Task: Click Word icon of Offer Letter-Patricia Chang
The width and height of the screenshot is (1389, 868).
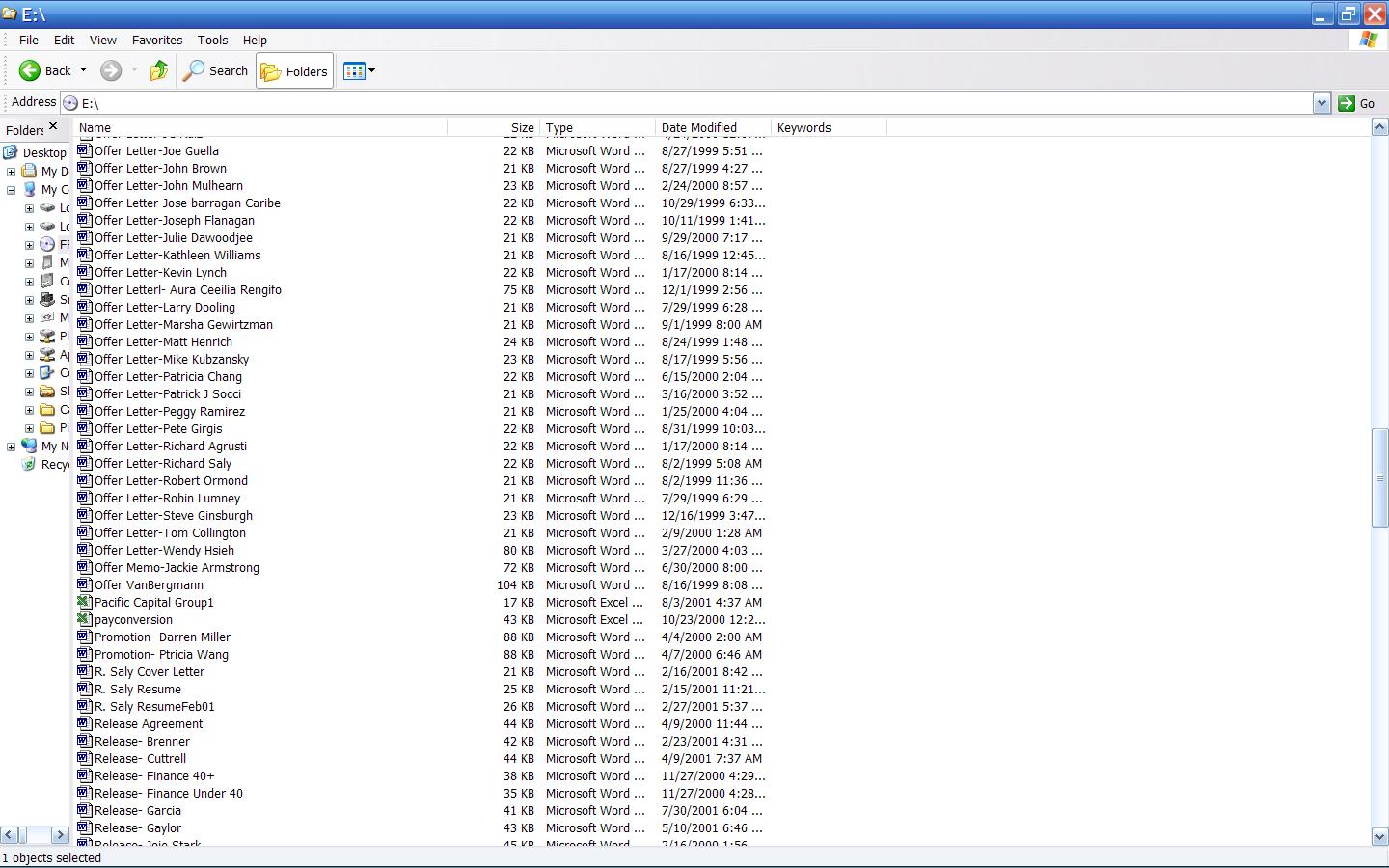Action: 85,376
